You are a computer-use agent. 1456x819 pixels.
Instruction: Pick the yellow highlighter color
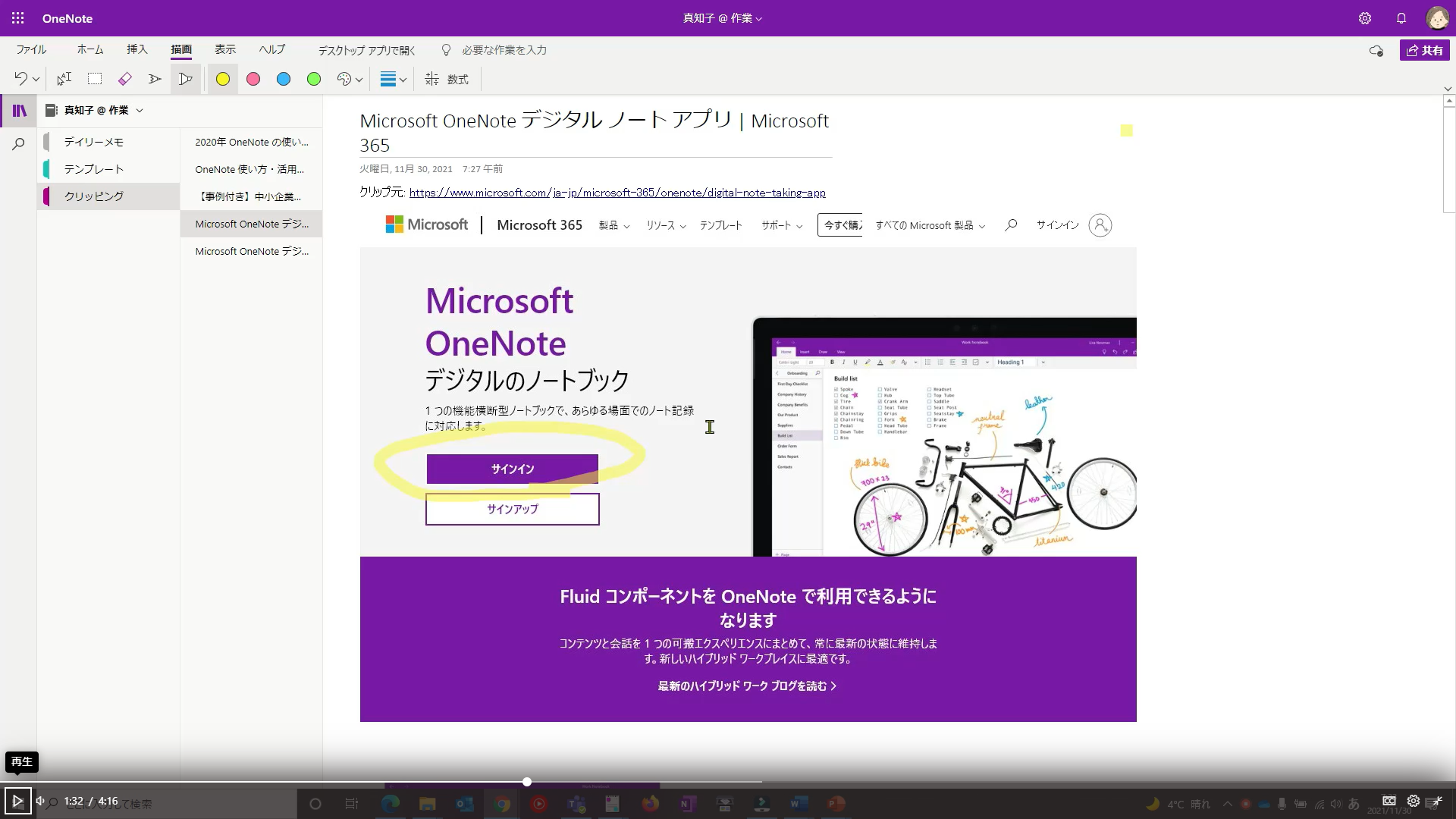(223, 79)
